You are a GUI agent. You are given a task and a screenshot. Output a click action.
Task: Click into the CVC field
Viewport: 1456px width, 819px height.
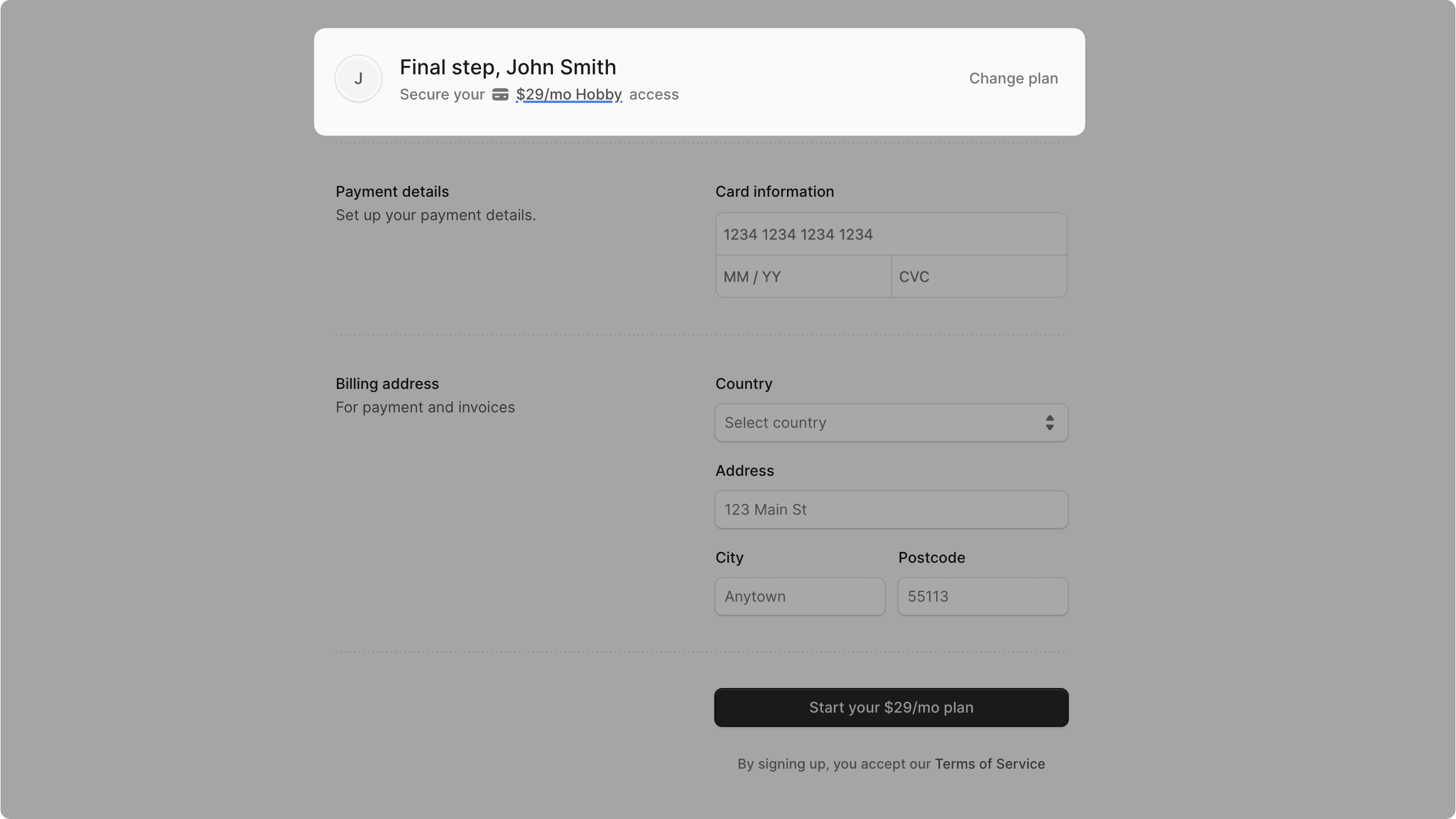978,277
